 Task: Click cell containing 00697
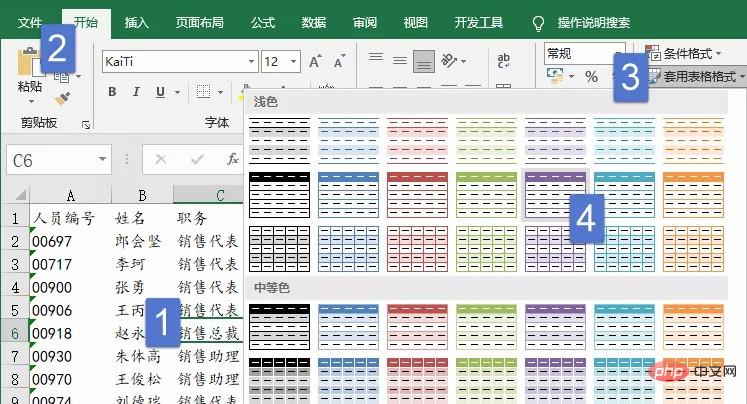(70, 242)
